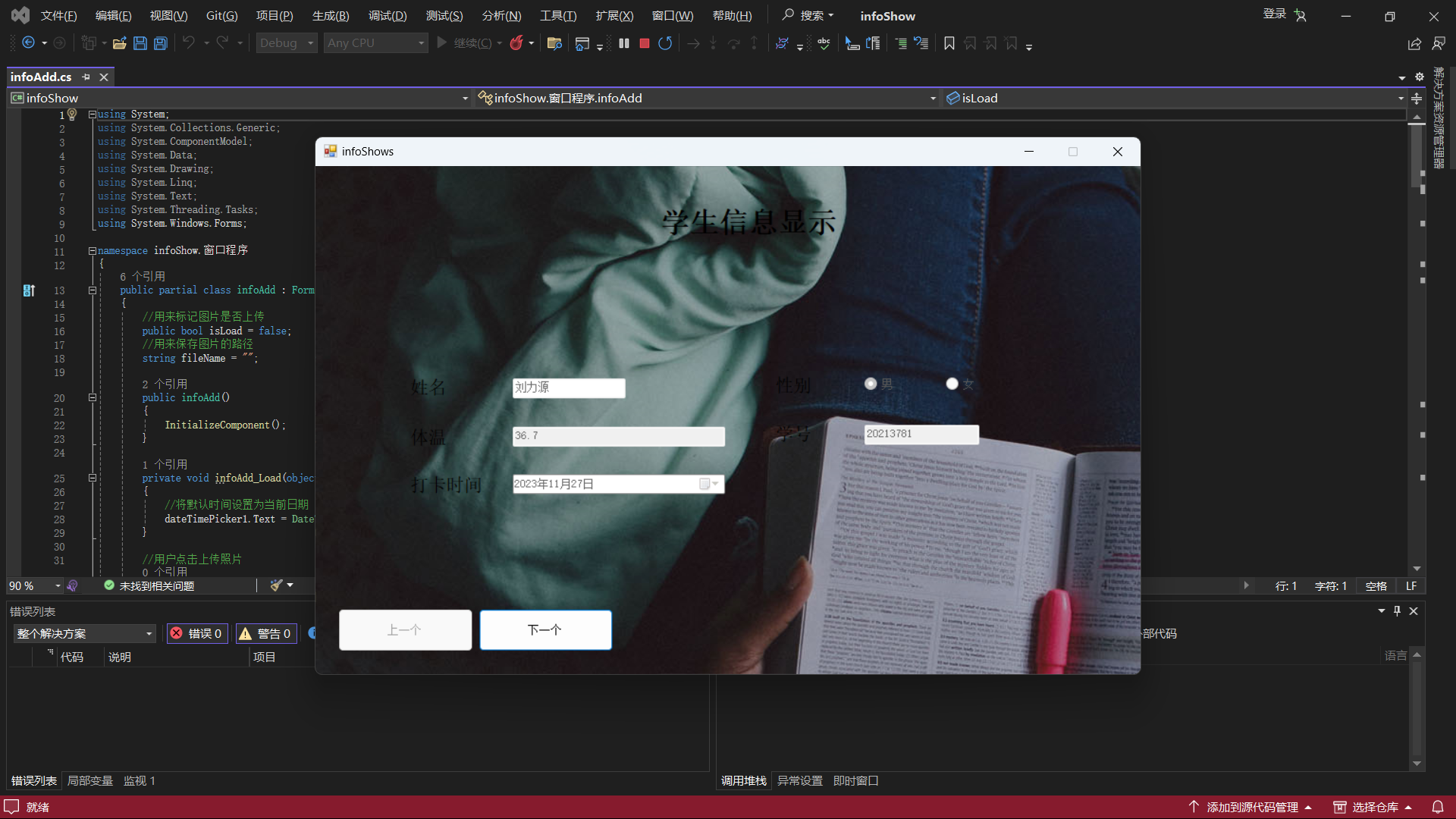Click the pause (Break All) icon

(x=623, y=43)
